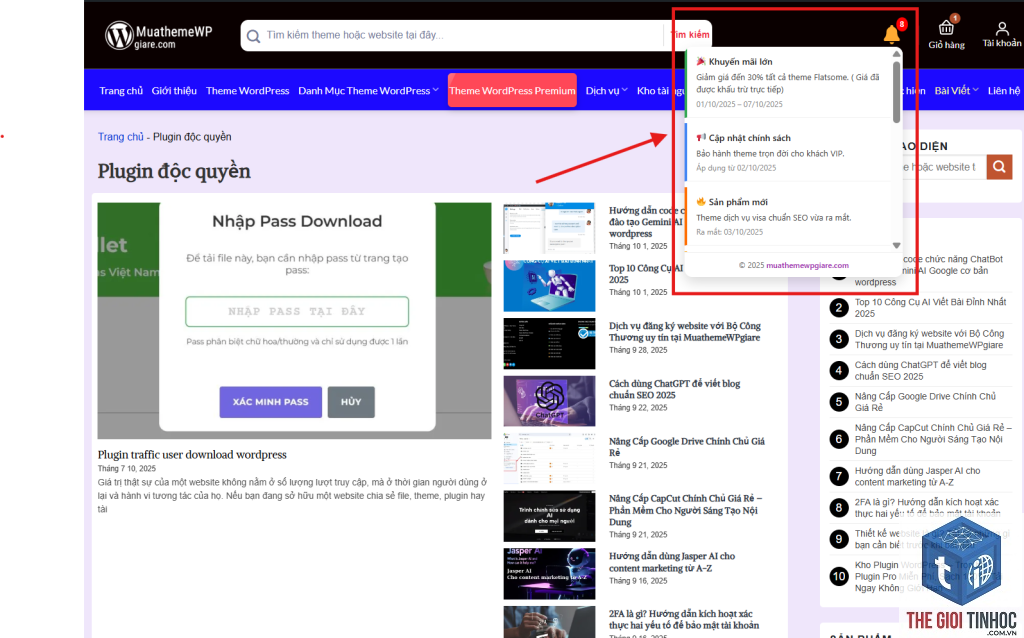Open Nâng Cấp CapCut middle-column link

[x=685, y=510]
